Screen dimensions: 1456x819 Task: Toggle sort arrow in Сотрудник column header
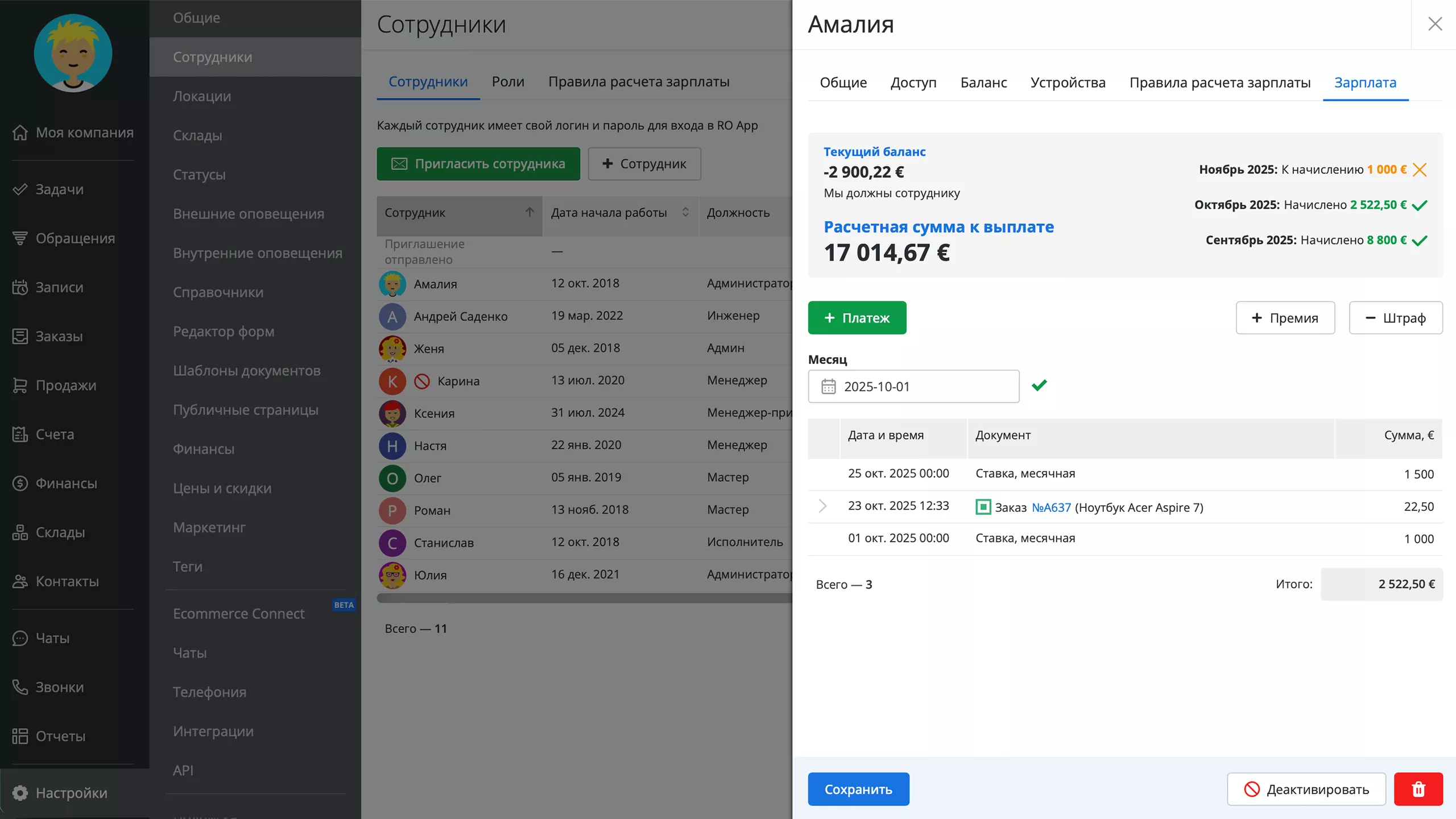pos(530,212)
